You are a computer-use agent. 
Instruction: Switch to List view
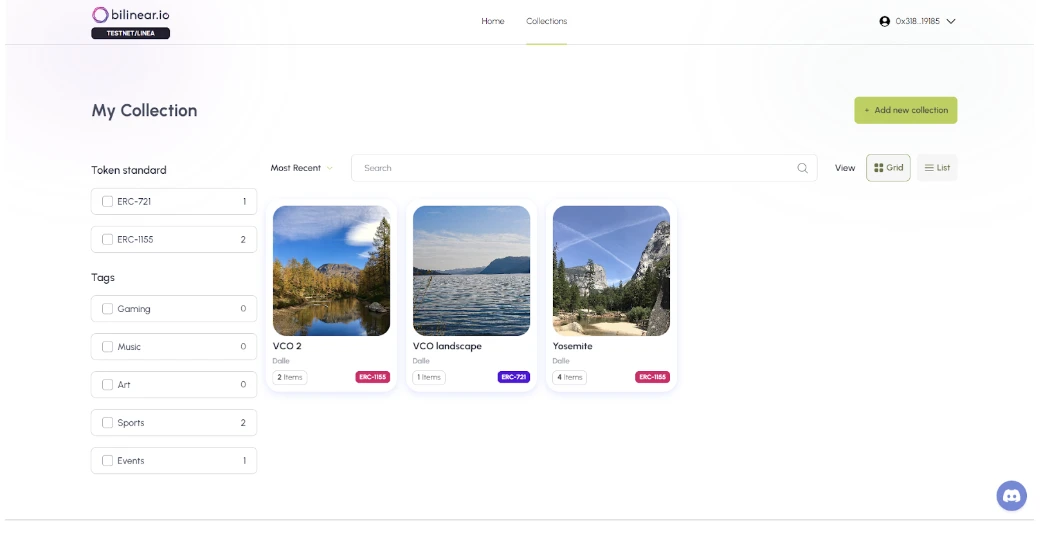[937, 168]
